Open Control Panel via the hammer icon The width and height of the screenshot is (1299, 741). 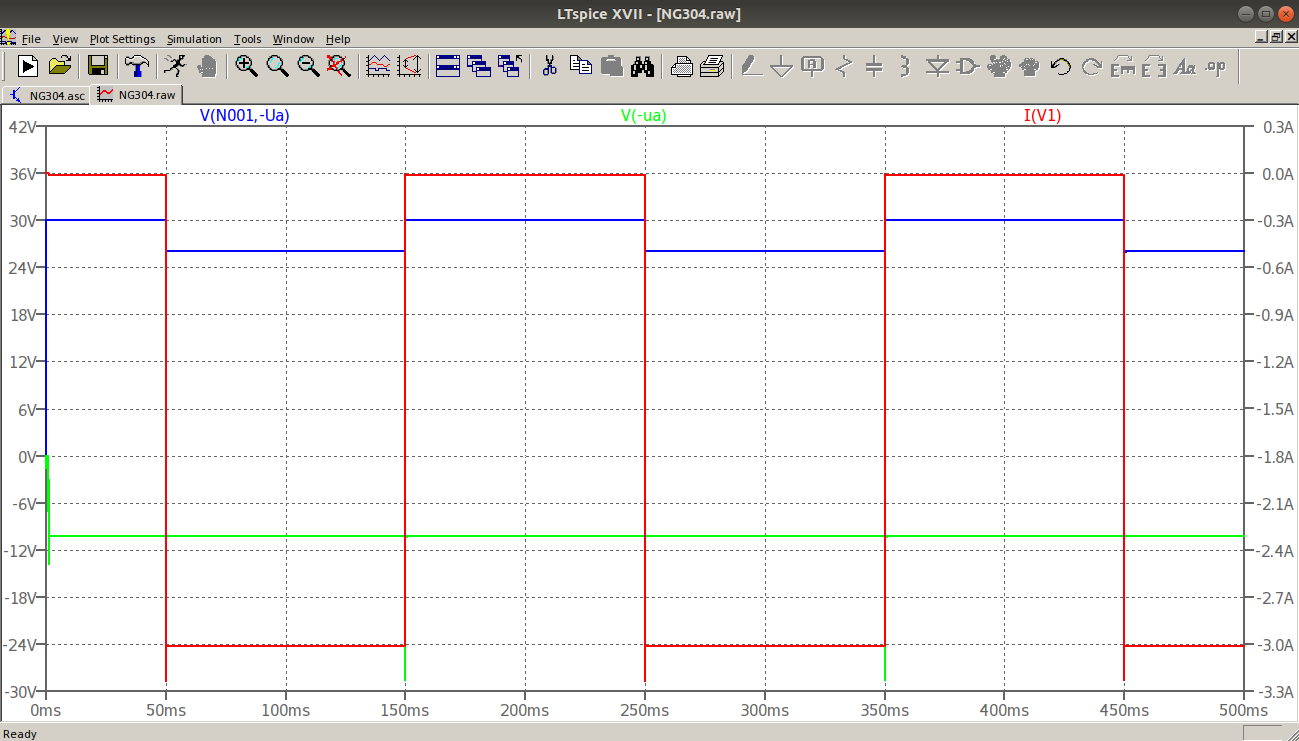click(x=136, y=66)
